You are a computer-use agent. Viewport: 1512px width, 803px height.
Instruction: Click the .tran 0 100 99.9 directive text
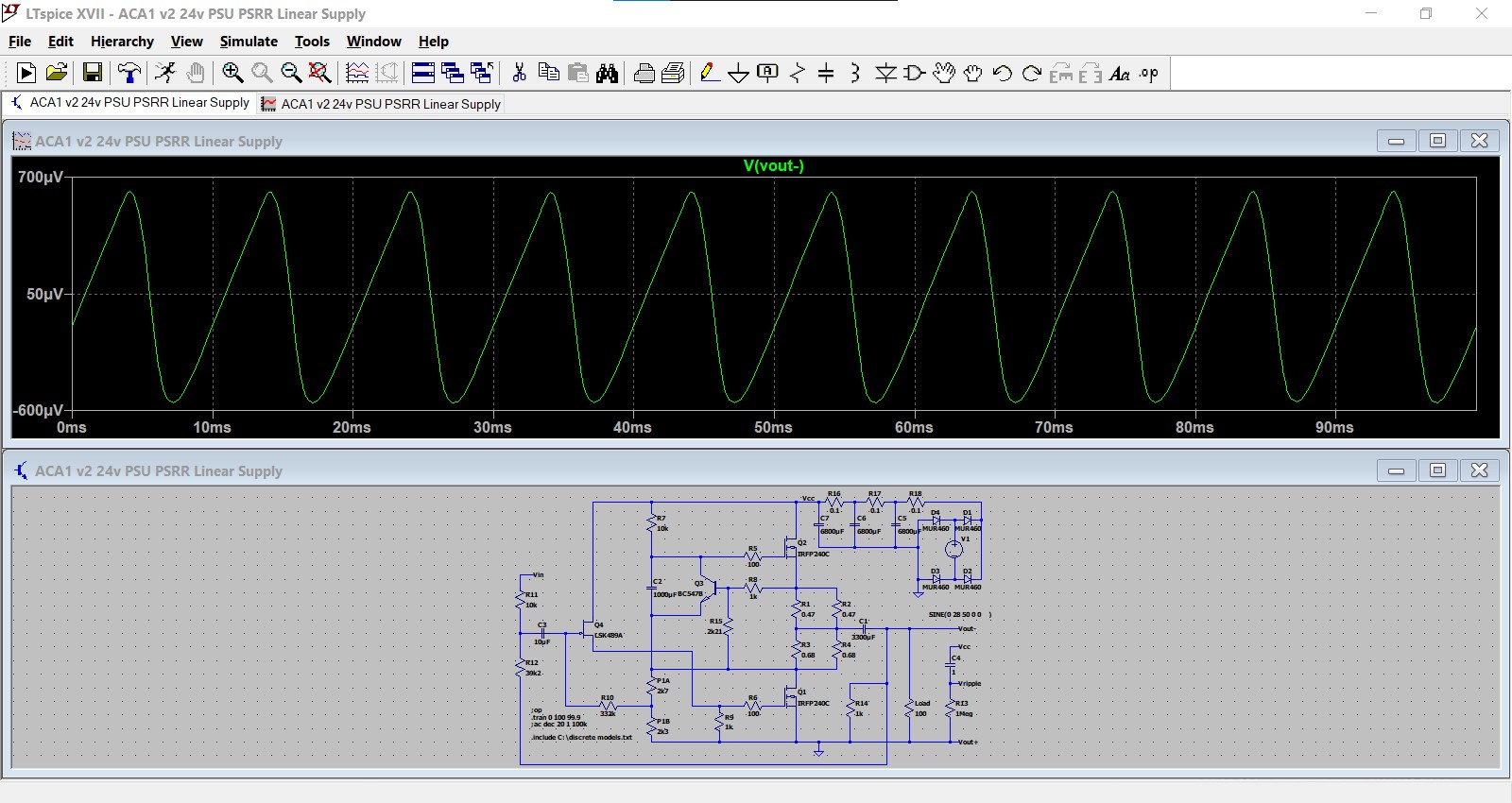point(557,717)
